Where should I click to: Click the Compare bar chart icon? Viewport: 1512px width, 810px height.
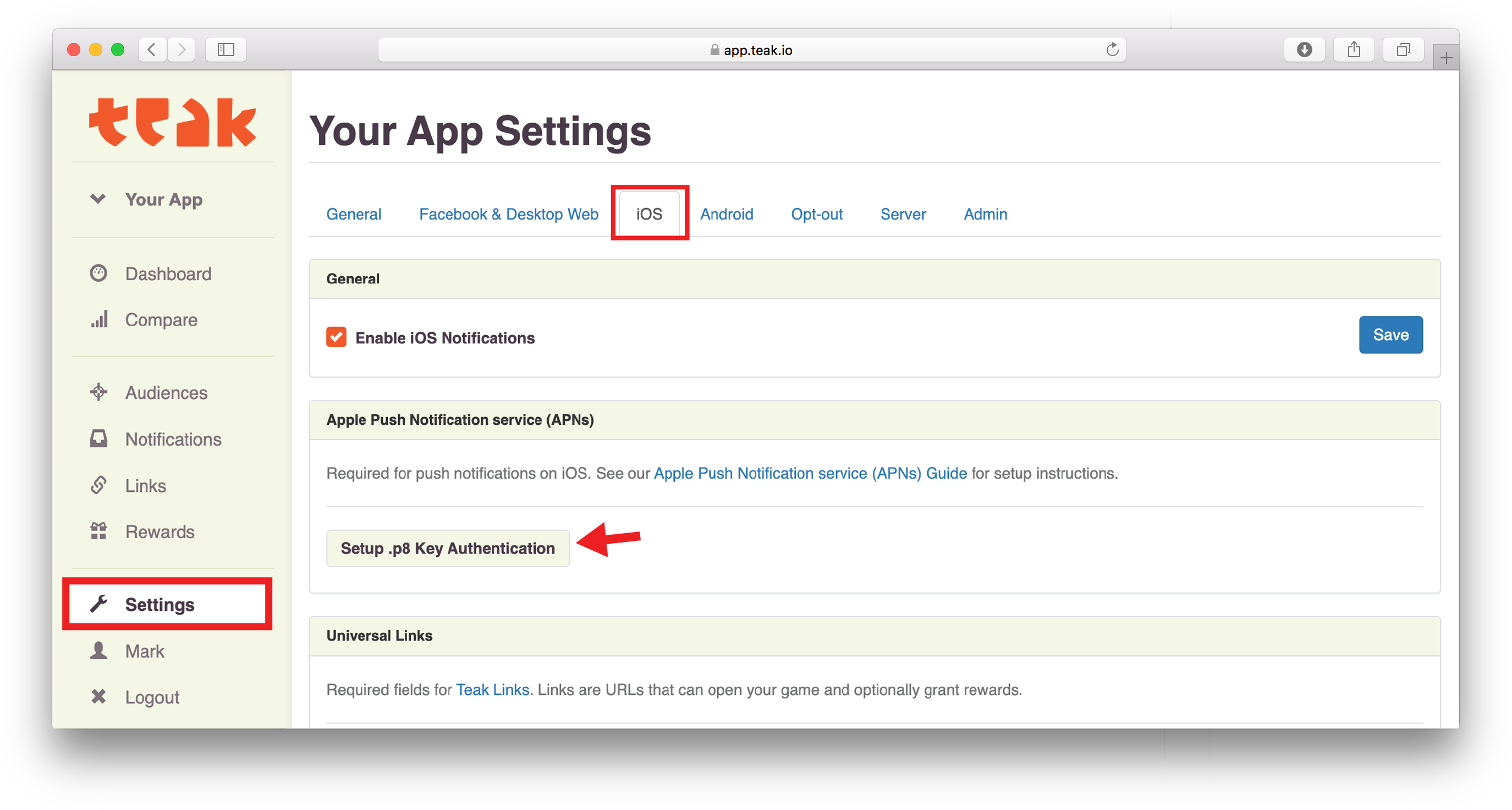(99, 319)
